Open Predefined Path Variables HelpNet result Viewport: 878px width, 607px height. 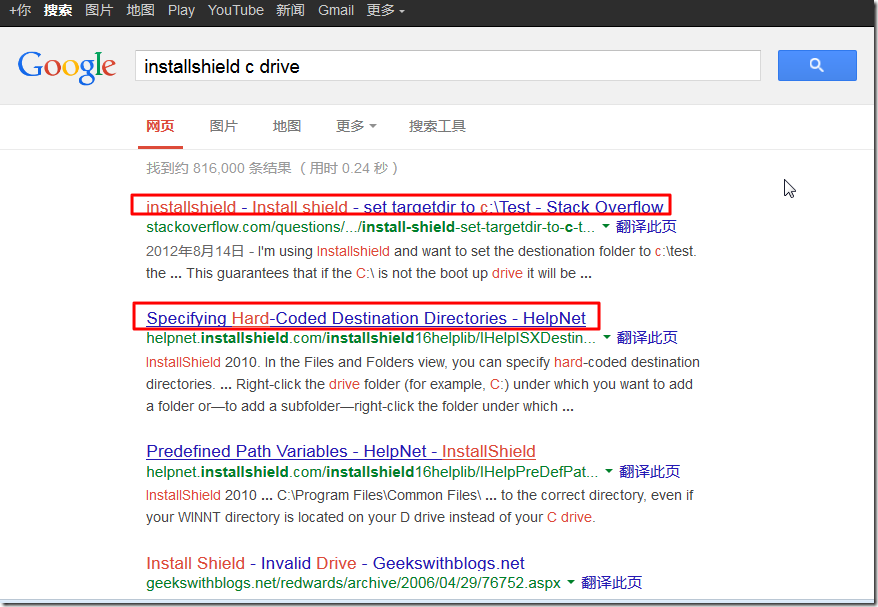coord(341,451)
